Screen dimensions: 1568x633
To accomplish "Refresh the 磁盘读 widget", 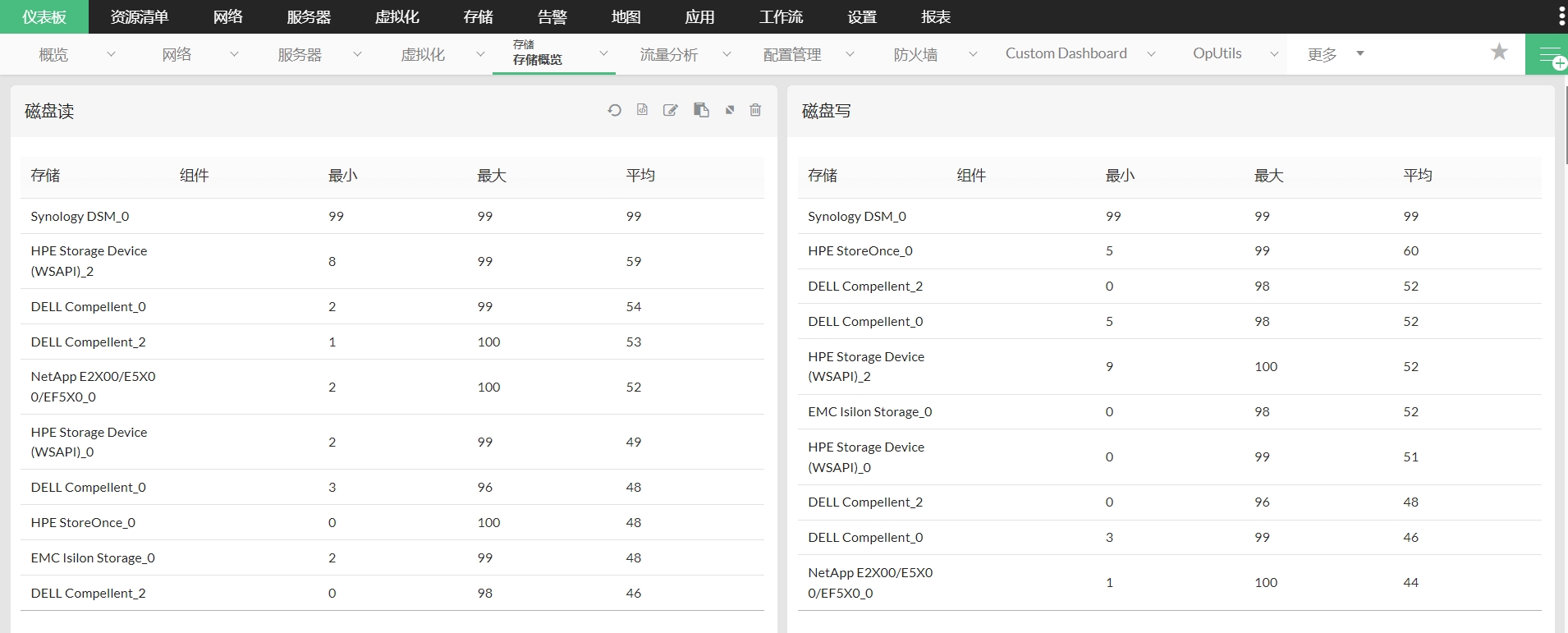I will (x=614, y=110).
